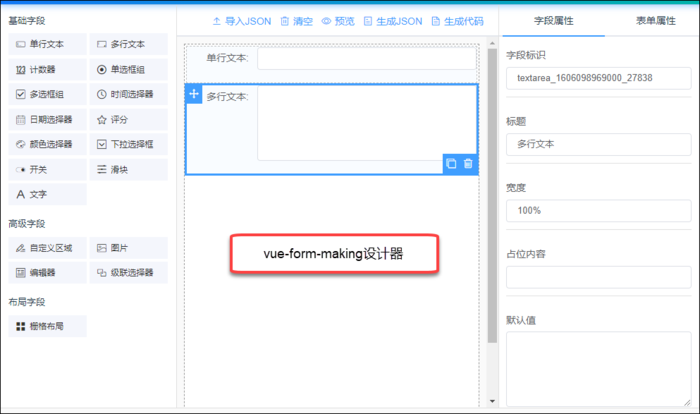Add the 评分 rating component
The width and height of the screenshot is (700, 414).
tap(129, 119)
